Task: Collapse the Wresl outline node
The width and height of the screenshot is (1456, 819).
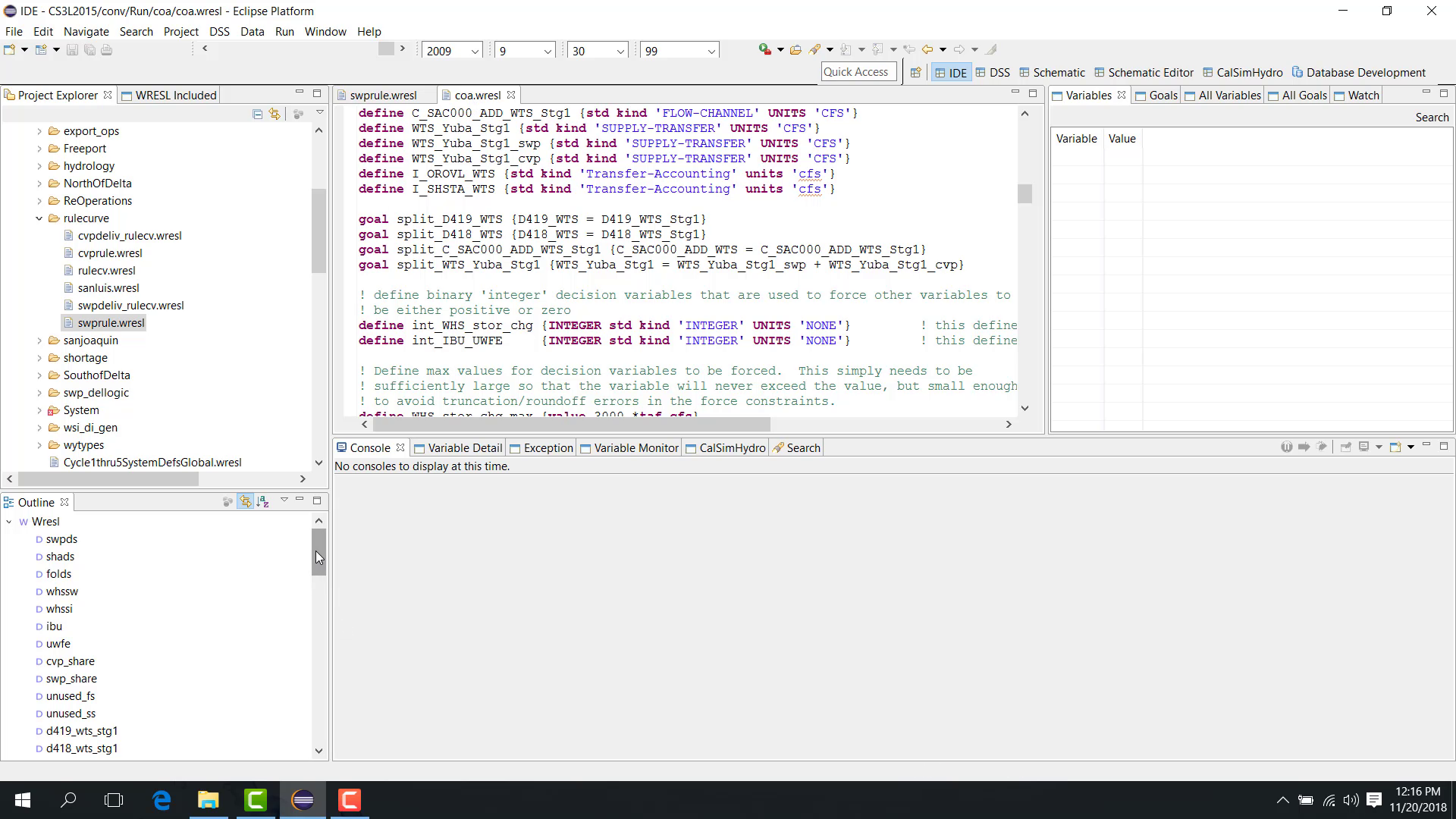Action: pos(9,522)
